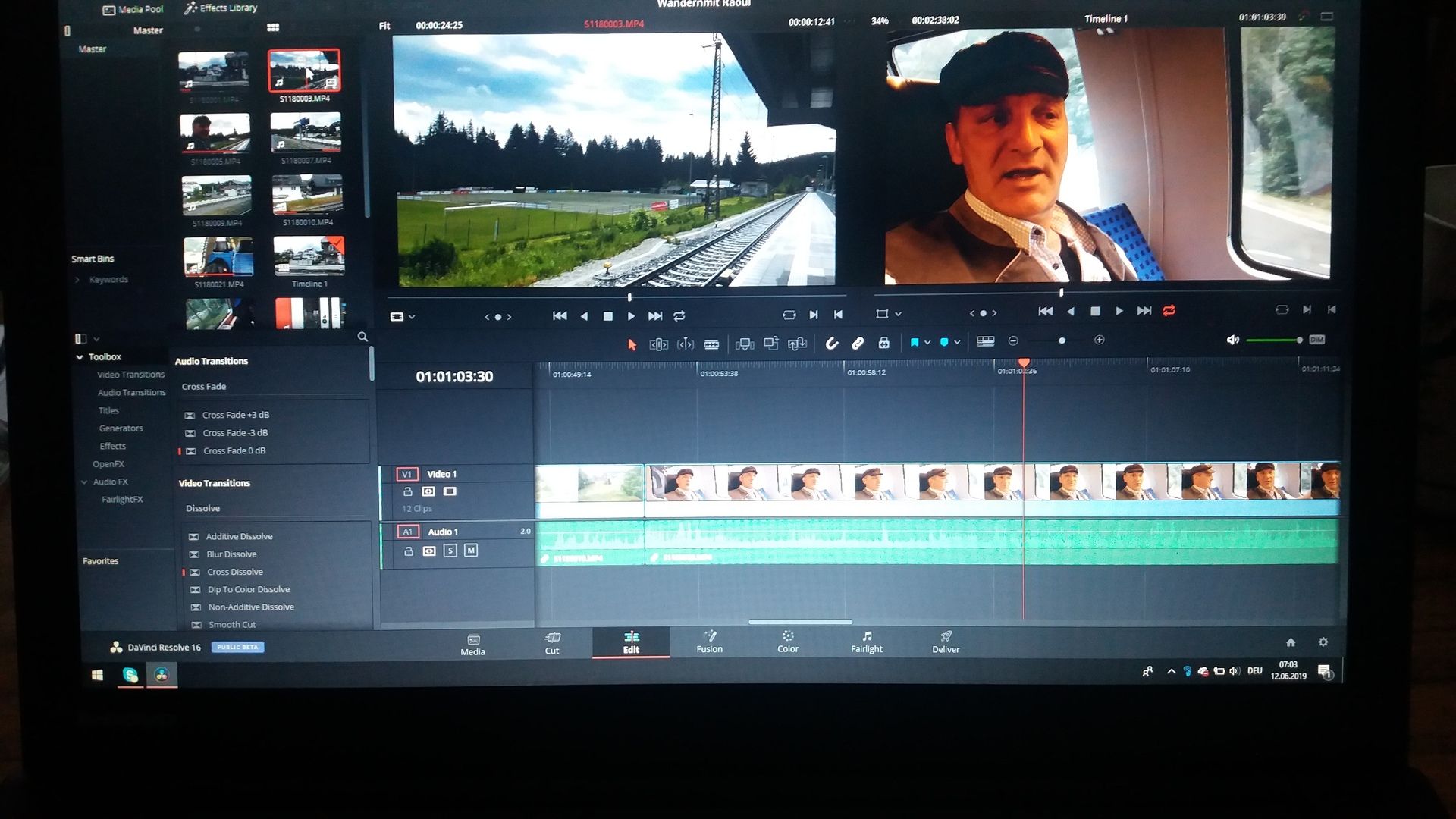This screenshot has height=819, width=1456.
Task: Click the A1 destination control
Action: (407, 532)
